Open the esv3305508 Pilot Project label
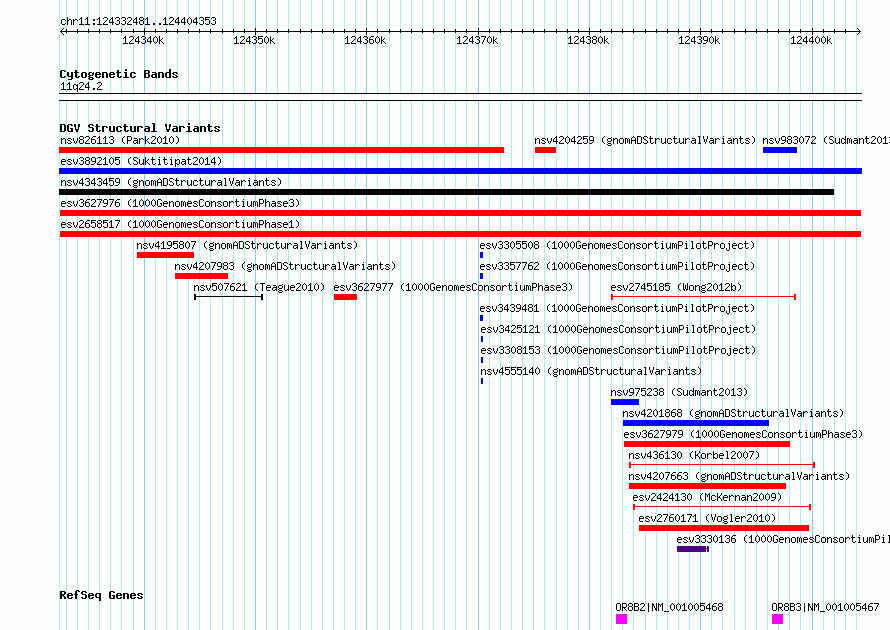 point(618,245)
